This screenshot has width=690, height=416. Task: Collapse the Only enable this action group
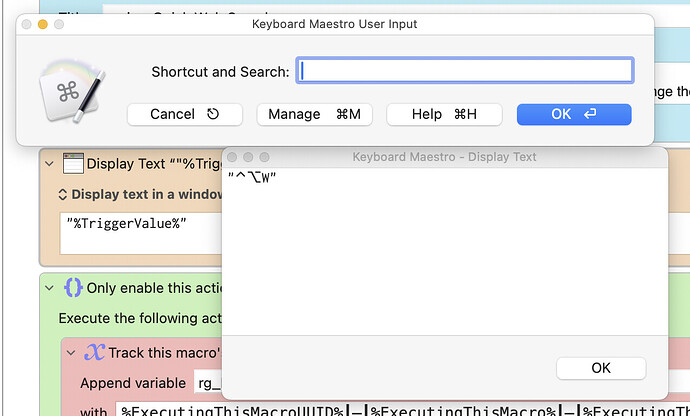click(x=50, y=288)
